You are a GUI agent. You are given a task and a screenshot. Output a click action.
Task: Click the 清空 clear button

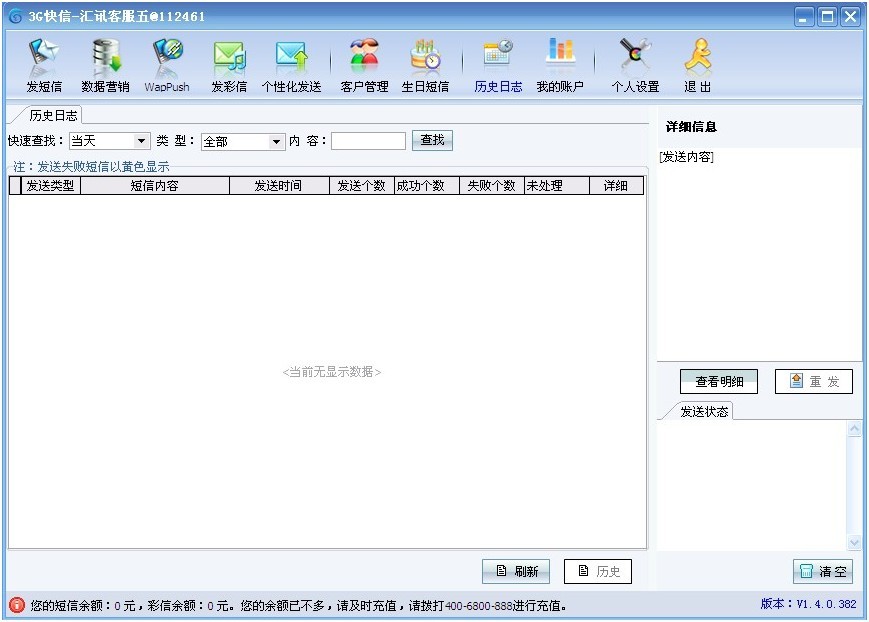point(823,571)
